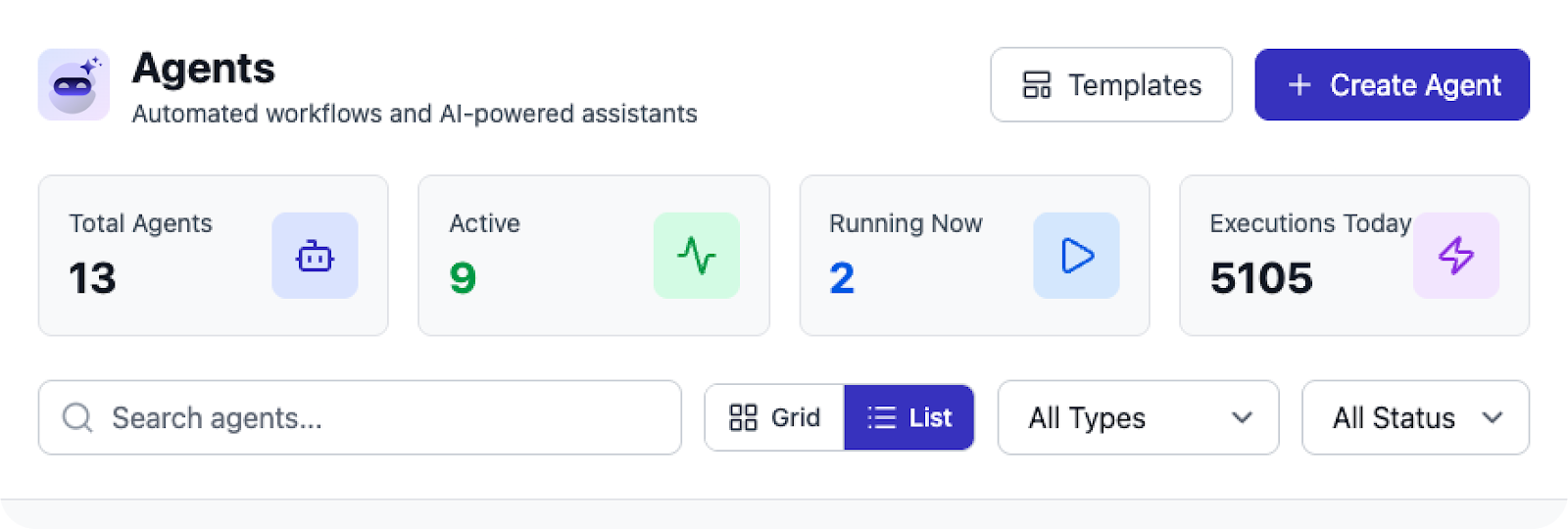Viewport: 1568px width, 529px height.
Task: Select the List view toggle
Action: (909, 417)
